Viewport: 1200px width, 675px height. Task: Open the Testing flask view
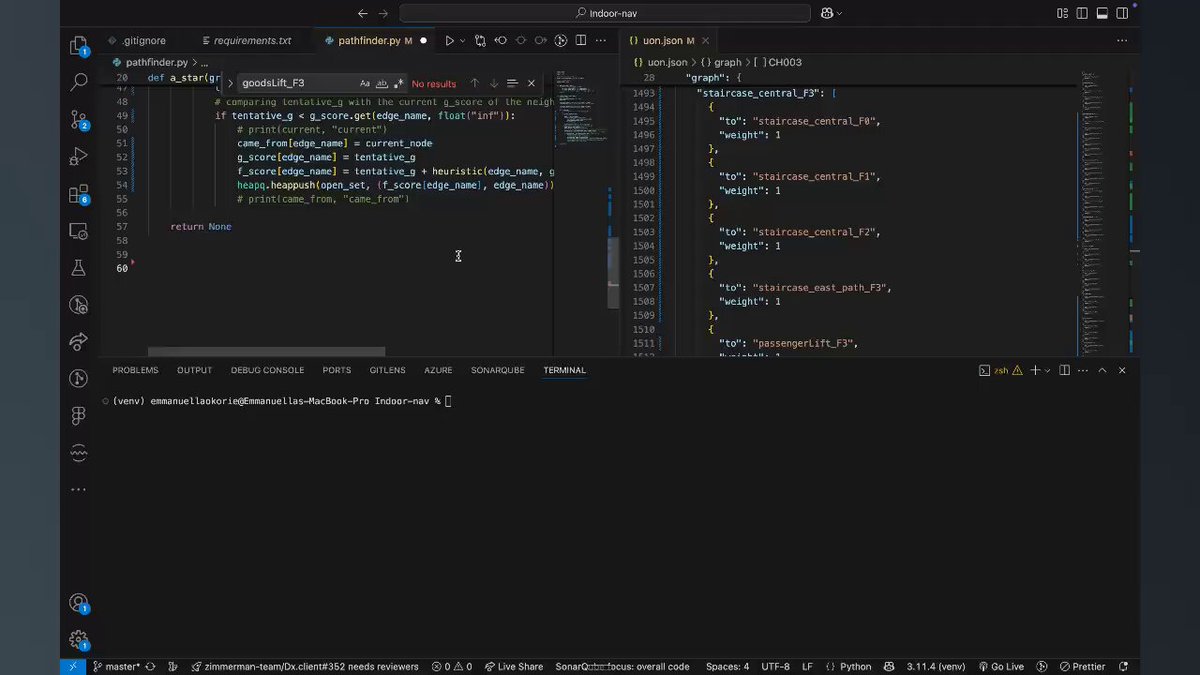pos(79,268)
